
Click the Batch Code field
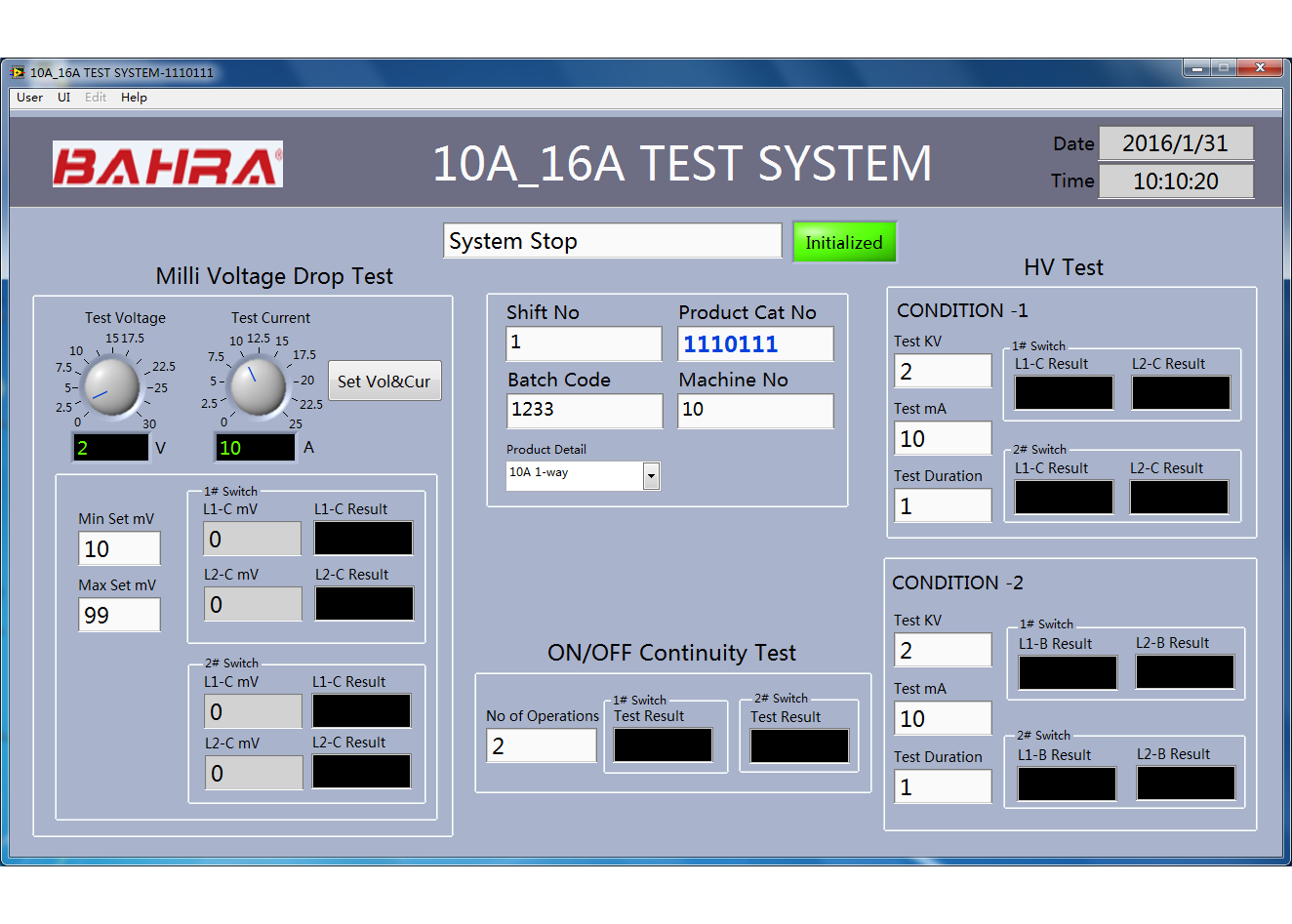click(x=584, y=410)
